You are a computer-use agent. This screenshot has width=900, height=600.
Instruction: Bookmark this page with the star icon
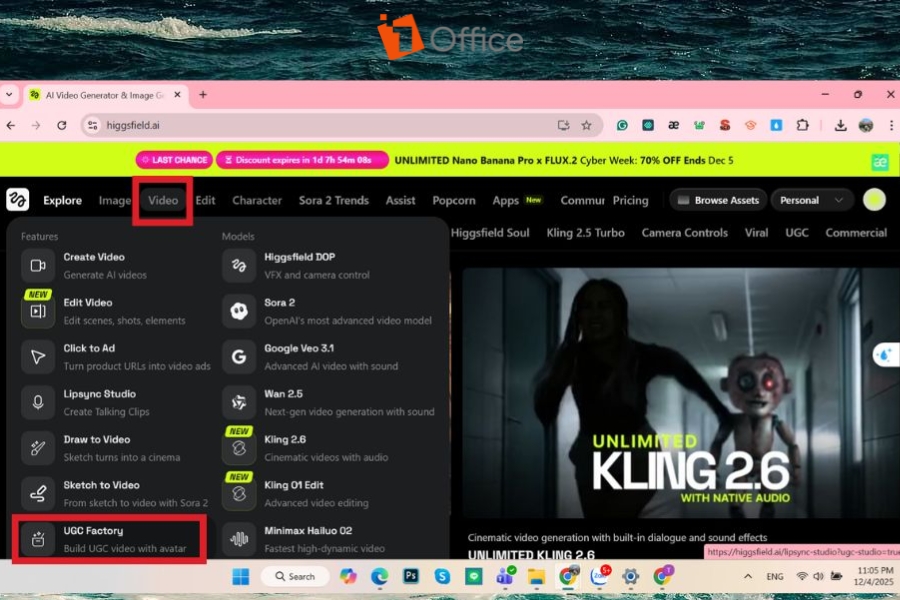[x=586, y=125]
